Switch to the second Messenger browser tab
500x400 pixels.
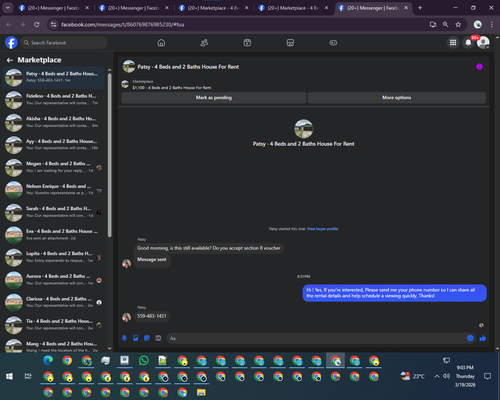[x=133, y=8]
